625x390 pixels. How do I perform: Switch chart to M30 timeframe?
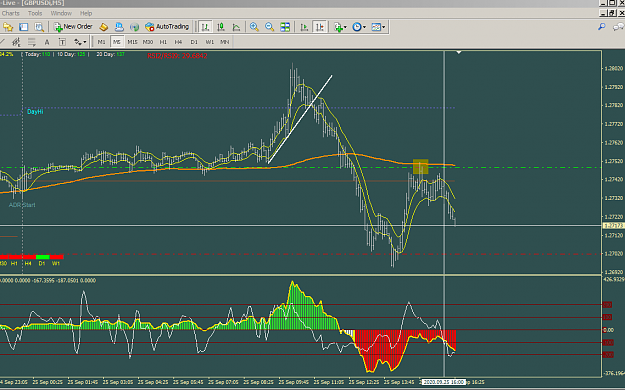pyautogui.click(x=147, y=42)
